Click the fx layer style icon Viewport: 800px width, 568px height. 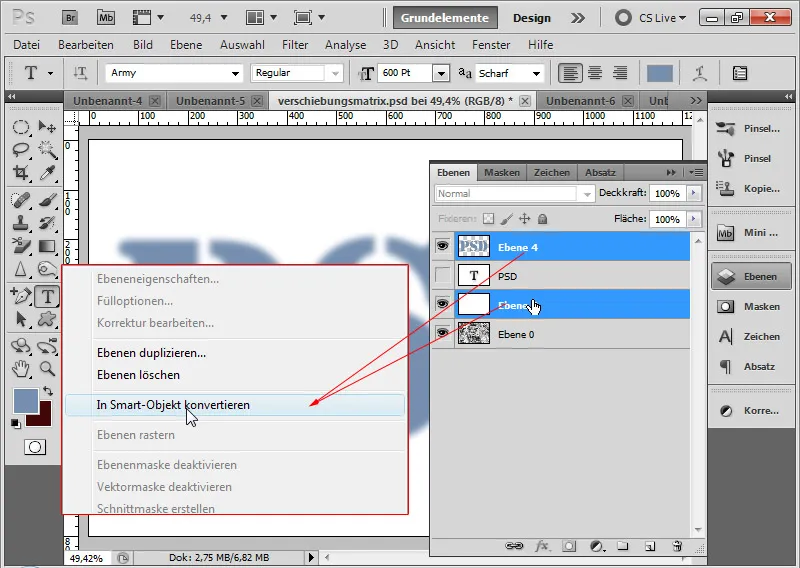542,546
